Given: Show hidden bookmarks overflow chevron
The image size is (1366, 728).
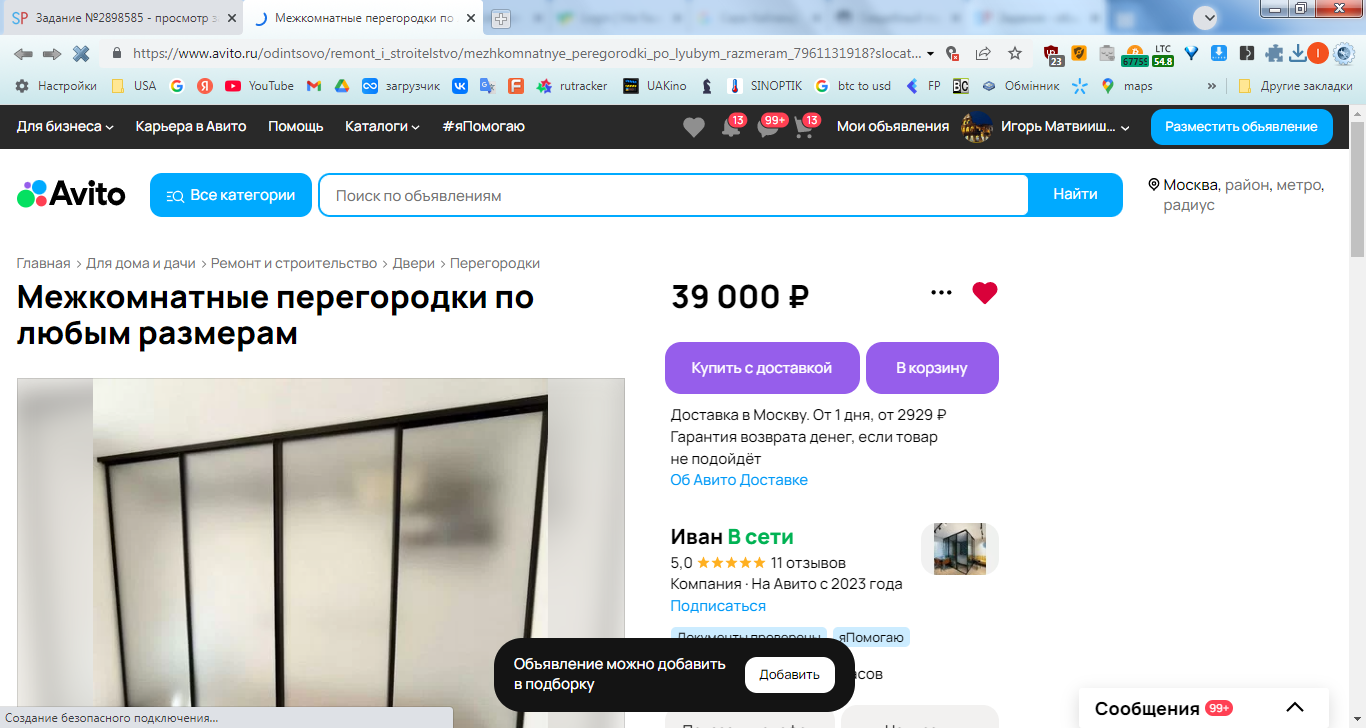Looking at the screenshot, I should [x=1213, y=86].
